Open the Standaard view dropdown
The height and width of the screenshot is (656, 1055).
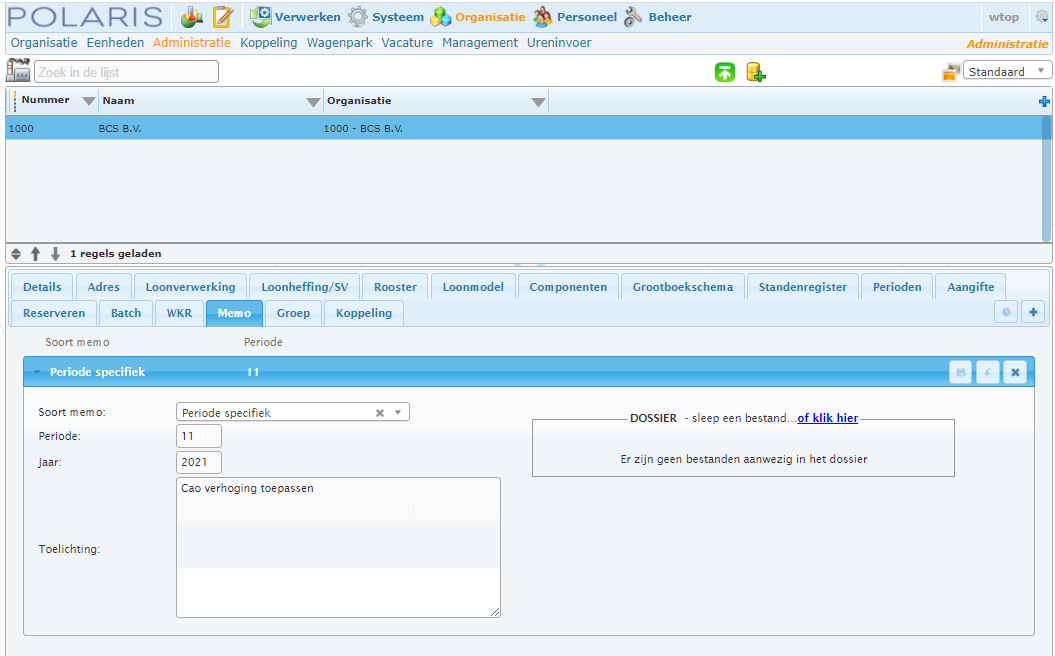[1007, 71]
